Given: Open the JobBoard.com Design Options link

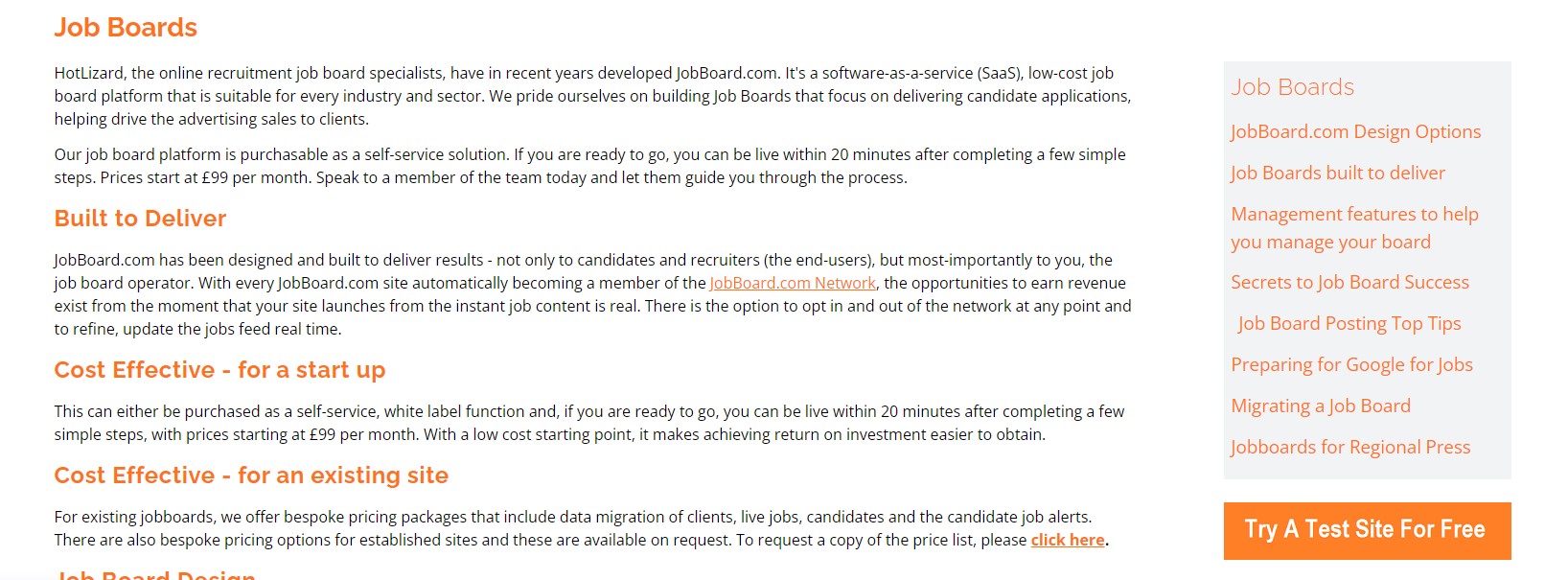Looking at the screenshot, I should pyautogui.click(x=1355, y=132).
